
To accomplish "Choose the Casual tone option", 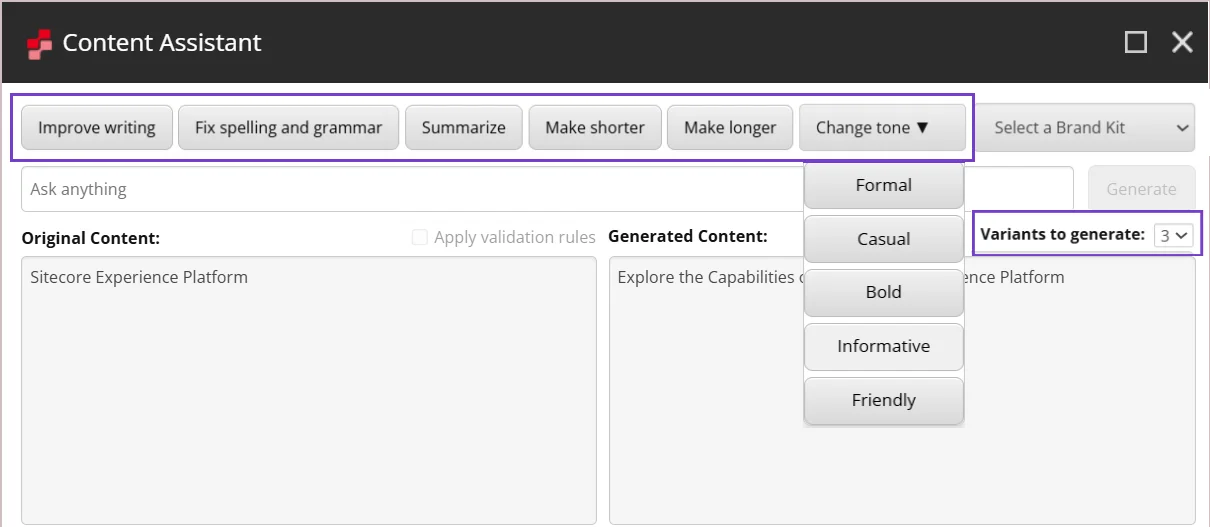I will (x=884, y=239).
